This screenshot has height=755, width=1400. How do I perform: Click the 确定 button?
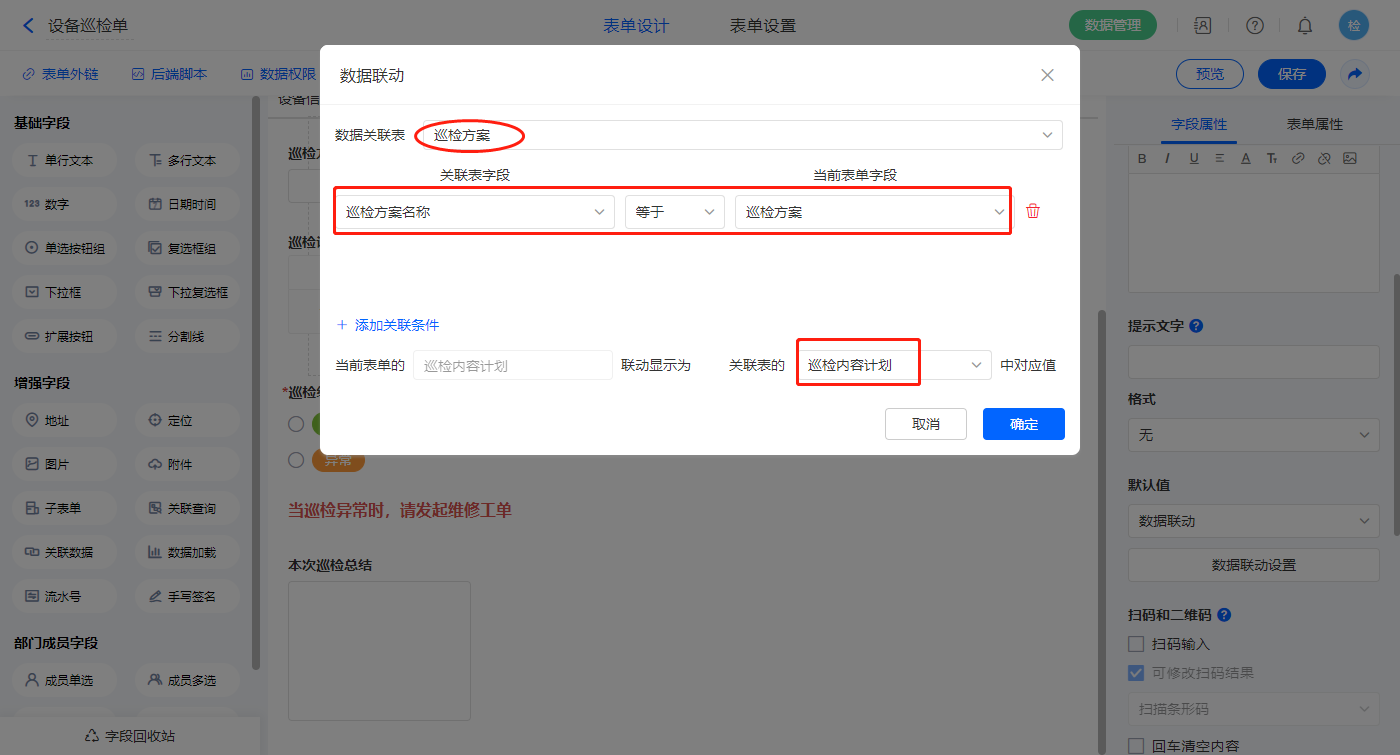pos(1023,424)
